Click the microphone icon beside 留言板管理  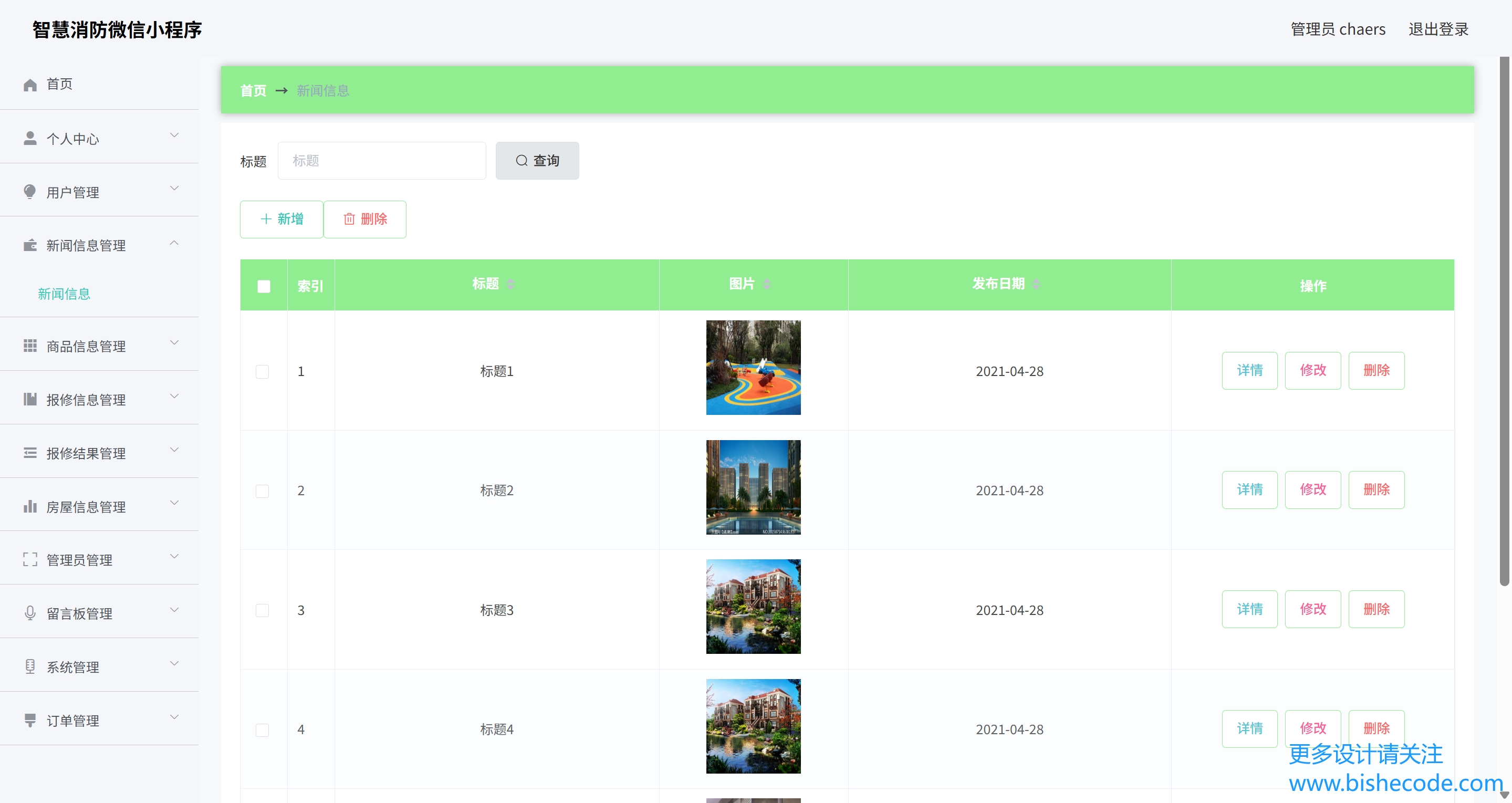(x=30, y=613)
